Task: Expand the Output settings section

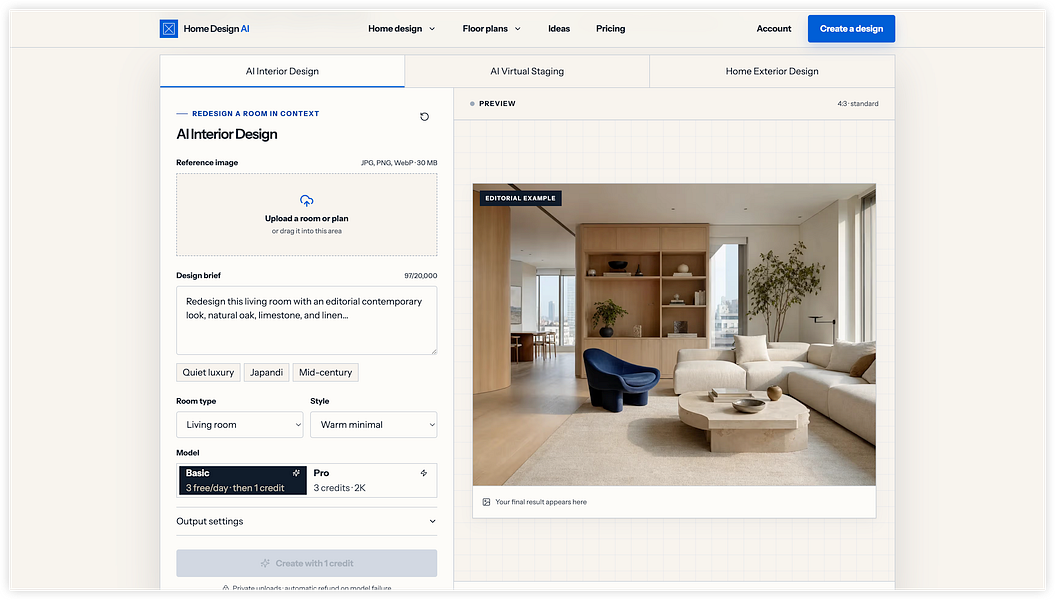Action: pyautogui.click(x=307, y=521)
